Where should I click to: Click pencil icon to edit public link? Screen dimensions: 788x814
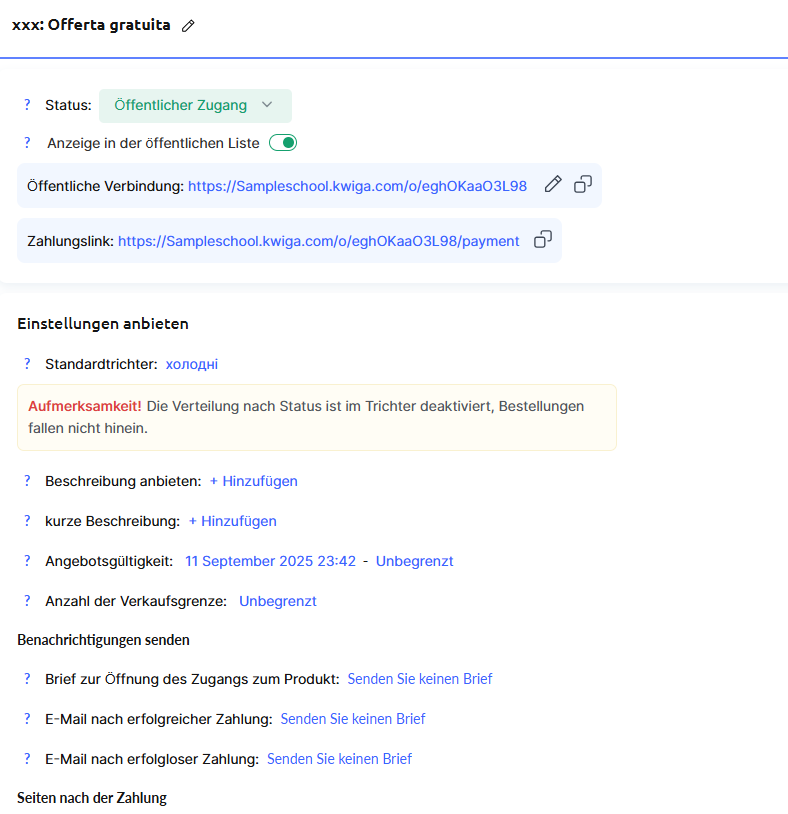[553, 184]
